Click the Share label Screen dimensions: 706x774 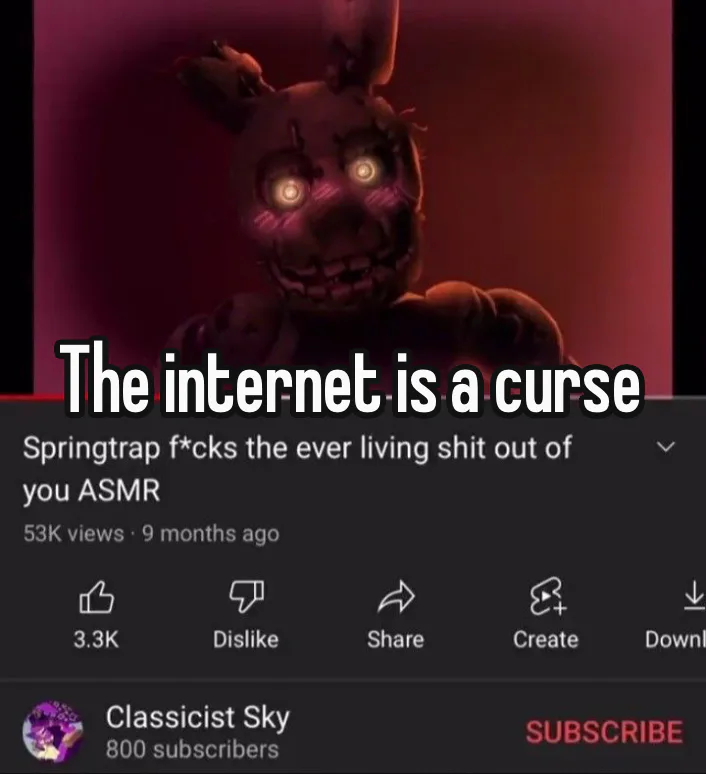tap(395, 640)
